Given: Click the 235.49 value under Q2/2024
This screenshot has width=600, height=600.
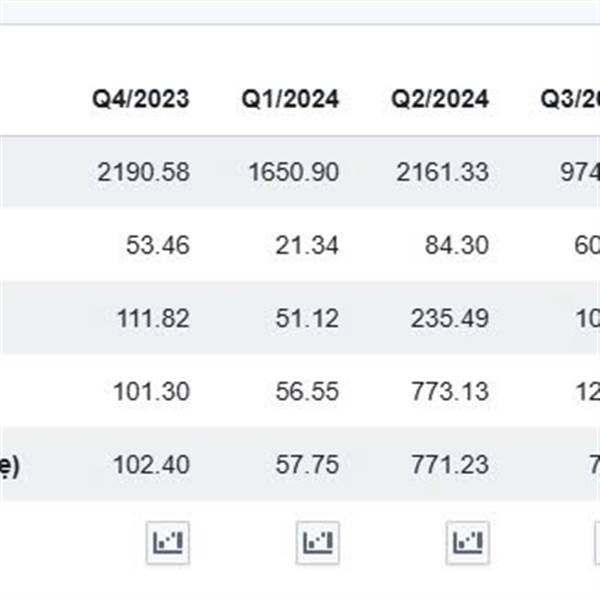Looking at the screenshot, I should (x=450, y=318).
